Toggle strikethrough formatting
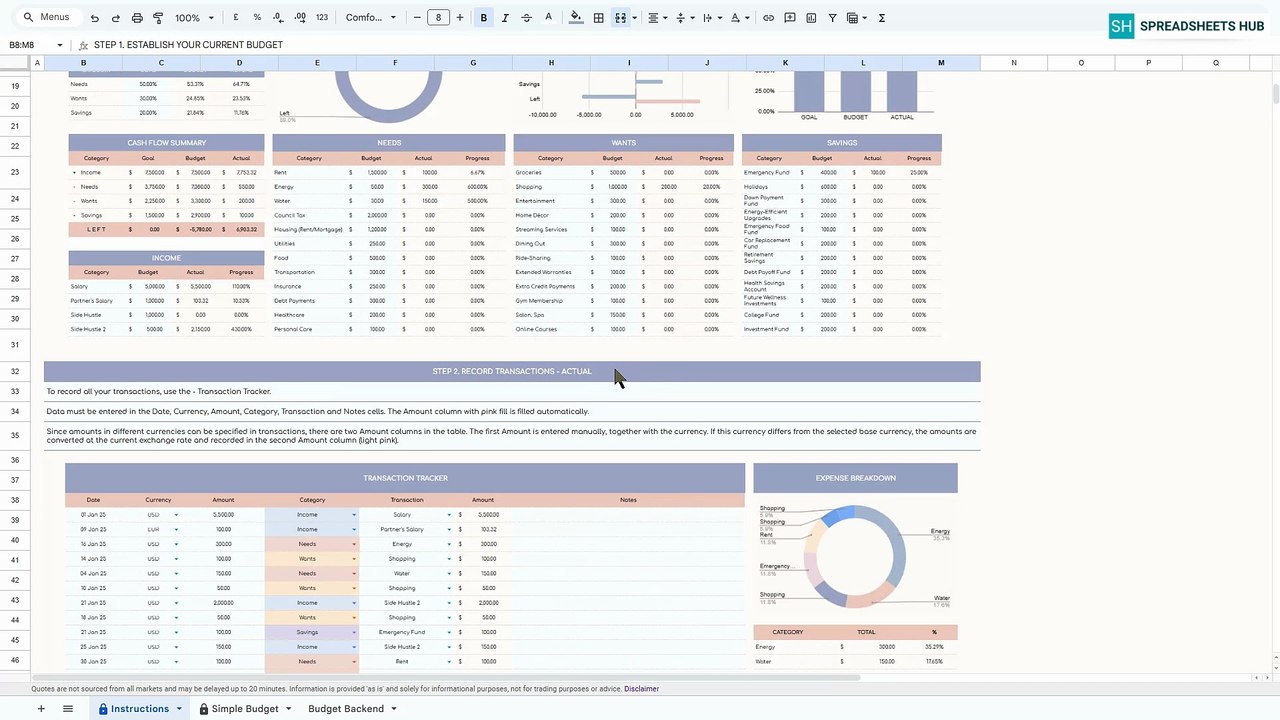The image size is (1280, 720). pos(526,18)
